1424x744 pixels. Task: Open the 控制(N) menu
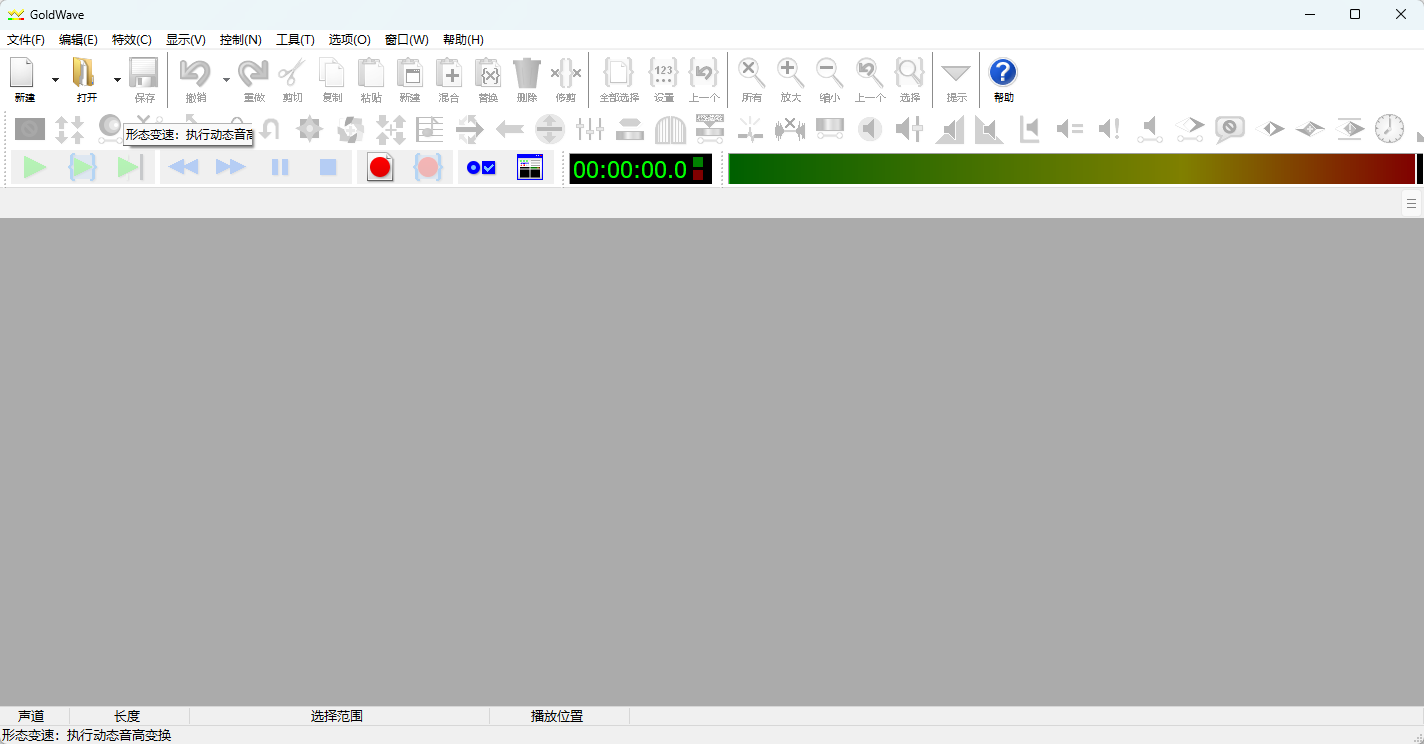click(241, 40)
